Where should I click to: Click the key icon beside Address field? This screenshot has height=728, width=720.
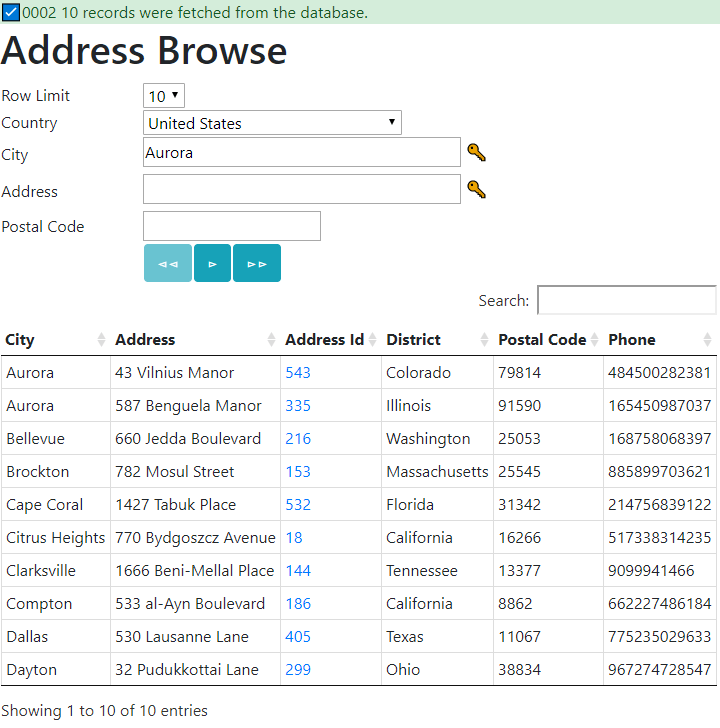pos(476,190)
